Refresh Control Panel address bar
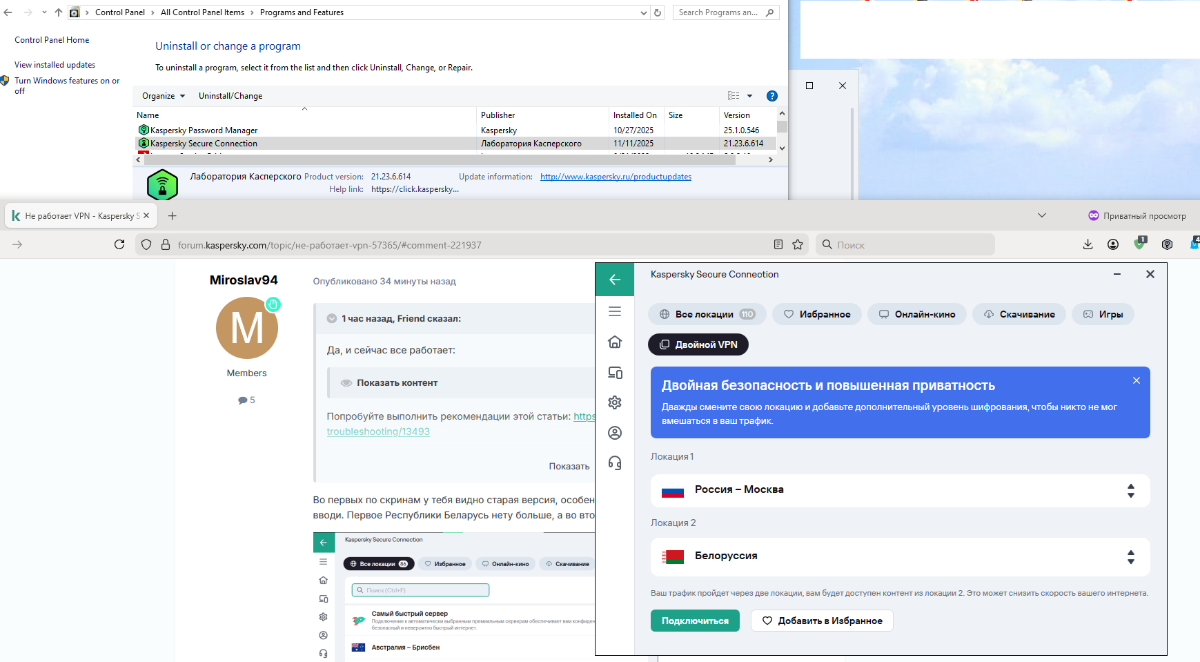This screenshot has height=662, width=1200. pos(657,13)
